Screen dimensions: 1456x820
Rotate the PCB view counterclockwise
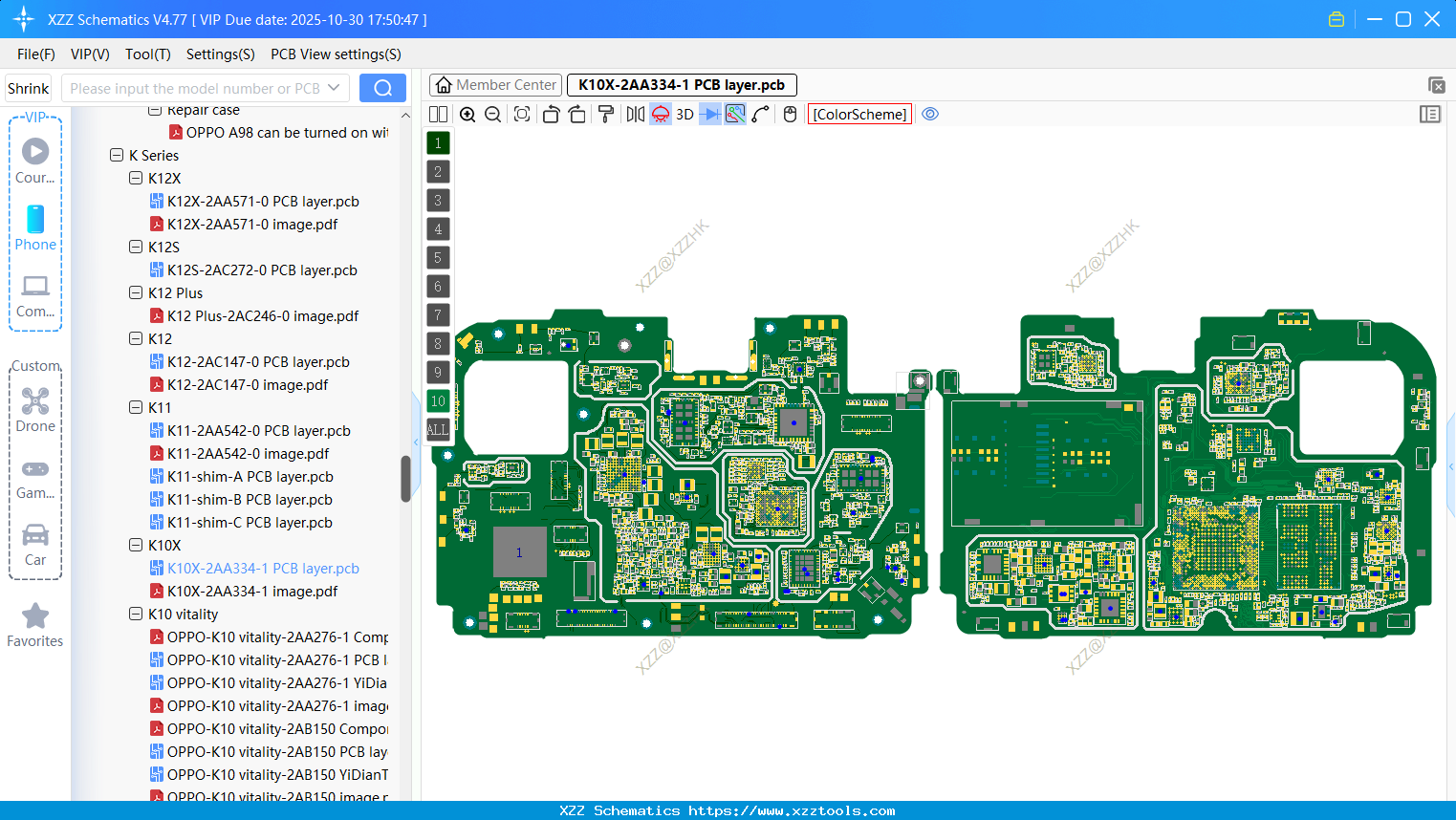tap(551, 115)
